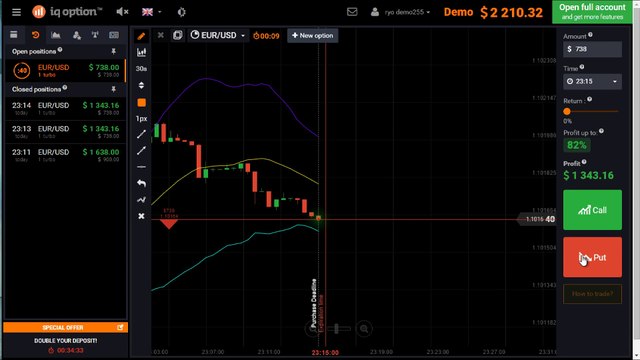Click the SPECIAL OFFER banner
Screen dimensions: 640x360
[65, 327]
